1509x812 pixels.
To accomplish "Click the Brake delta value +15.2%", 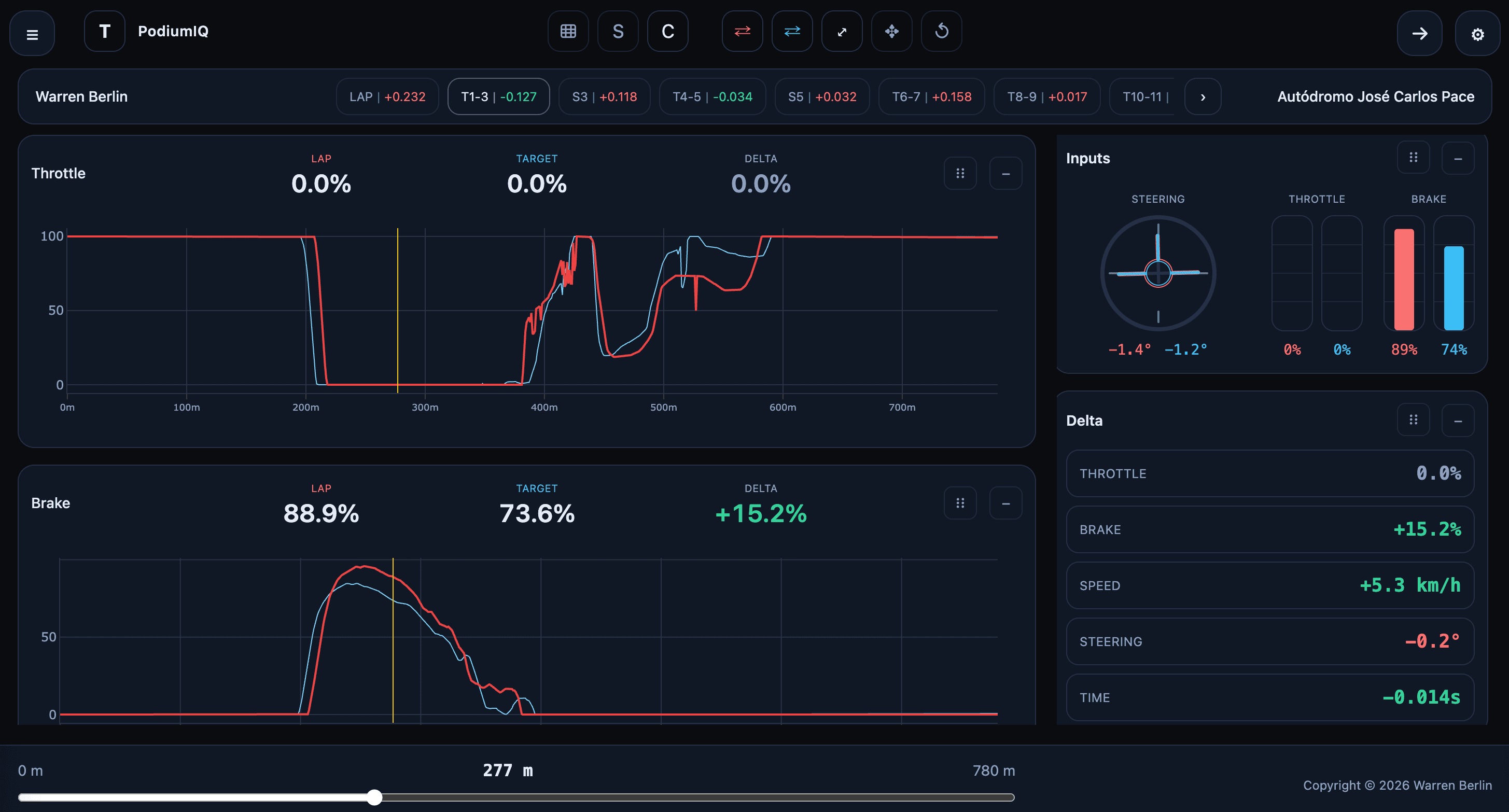I will coord(761,514).
